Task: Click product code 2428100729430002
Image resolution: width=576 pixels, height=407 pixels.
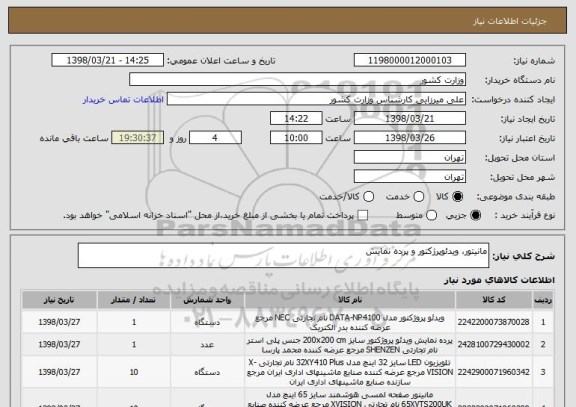Action: coord(493,345)
